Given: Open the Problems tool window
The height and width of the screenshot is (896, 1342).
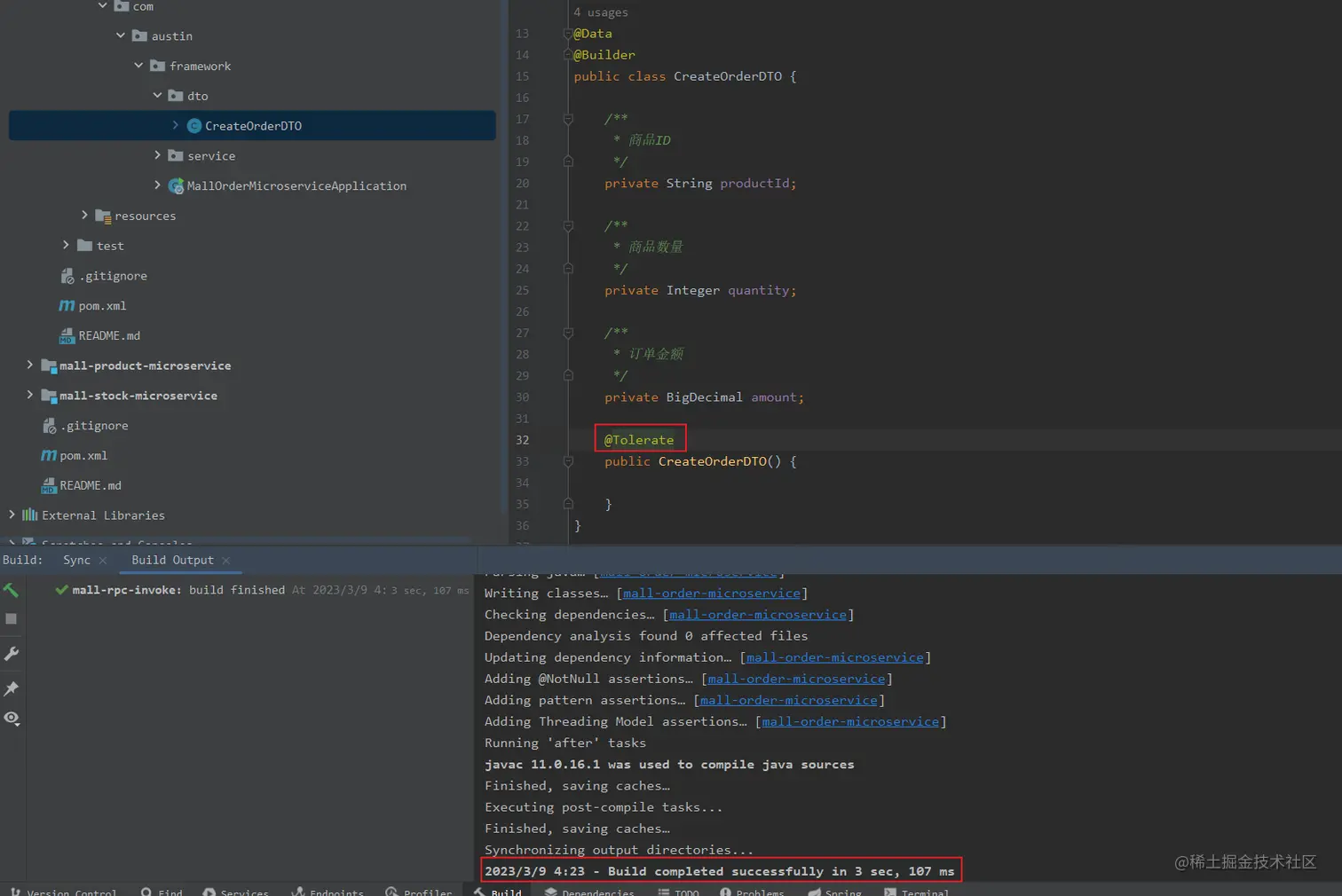Looking at the screenshot, I should pos(752,891).
